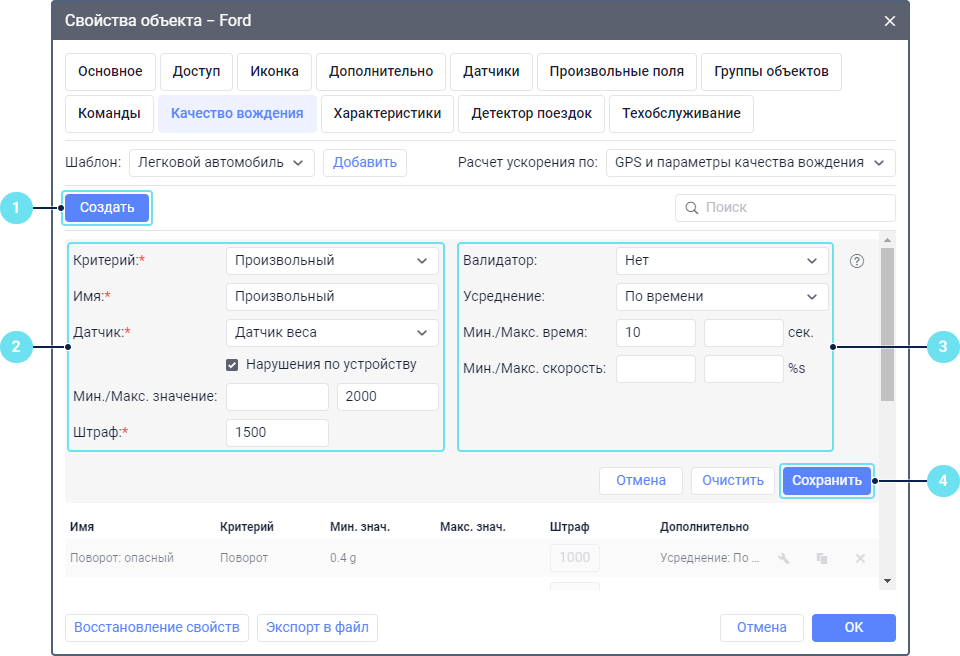Open the Иконка tab
The width and height of the screenshot is (960, 656).
pos(274,72)
